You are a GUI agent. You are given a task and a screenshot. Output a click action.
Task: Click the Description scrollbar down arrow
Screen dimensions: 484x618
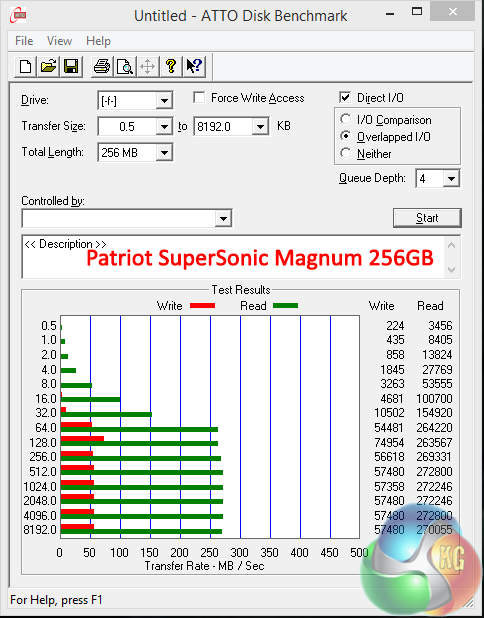pos(451,270)
